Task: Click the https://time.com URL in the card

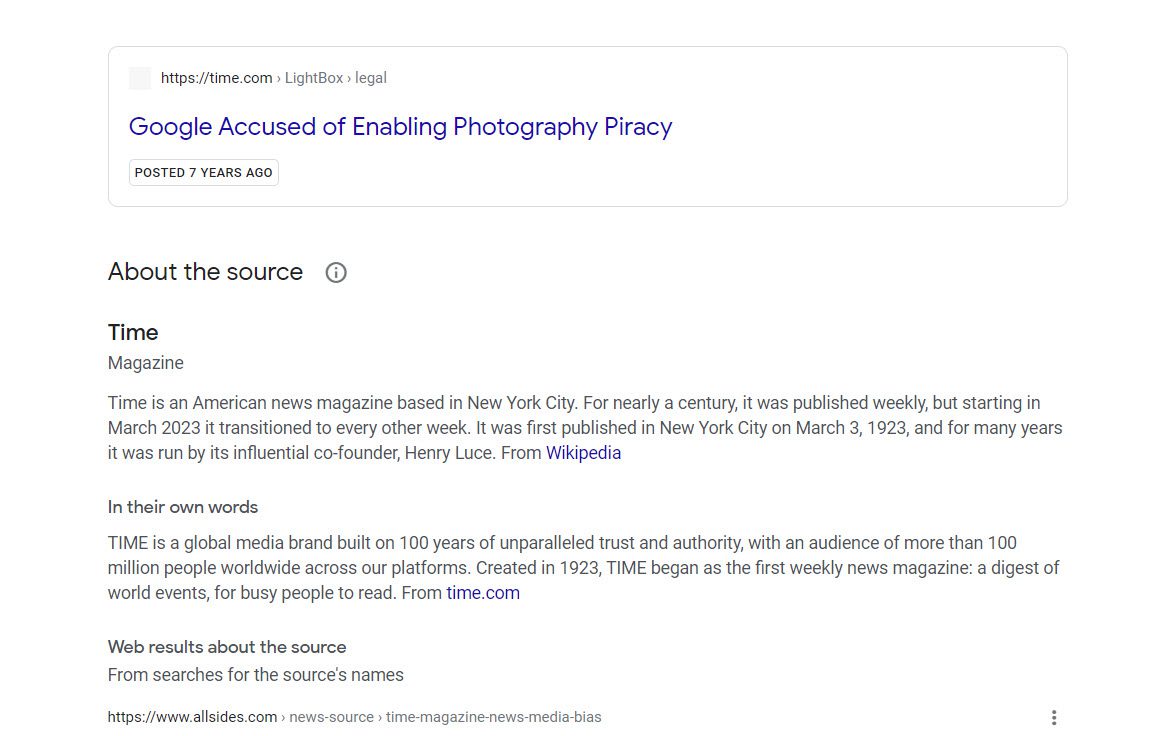Action: 216,78
